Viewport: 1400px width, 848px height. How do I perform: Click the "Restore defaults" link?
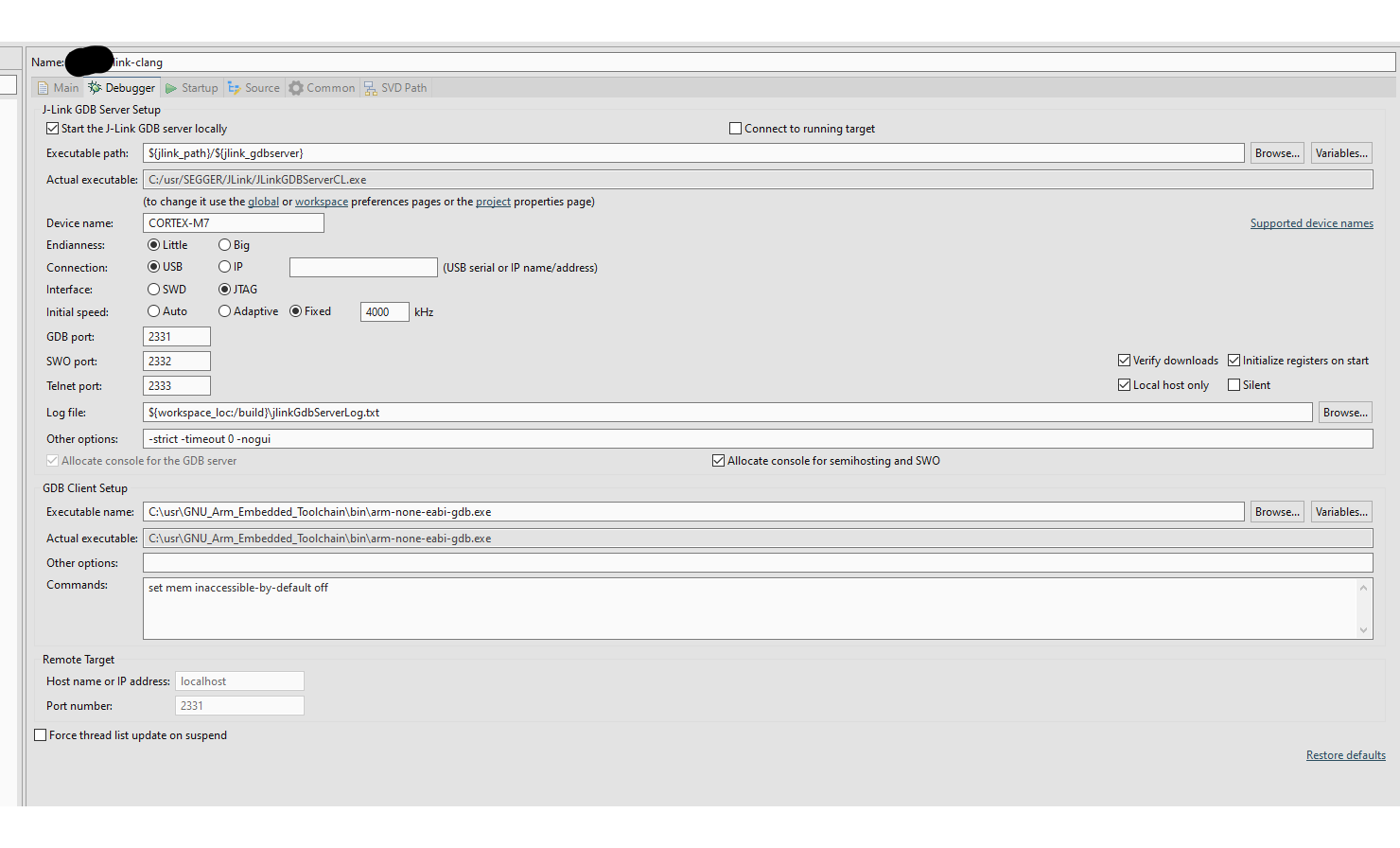click(x=1345, y=754)
